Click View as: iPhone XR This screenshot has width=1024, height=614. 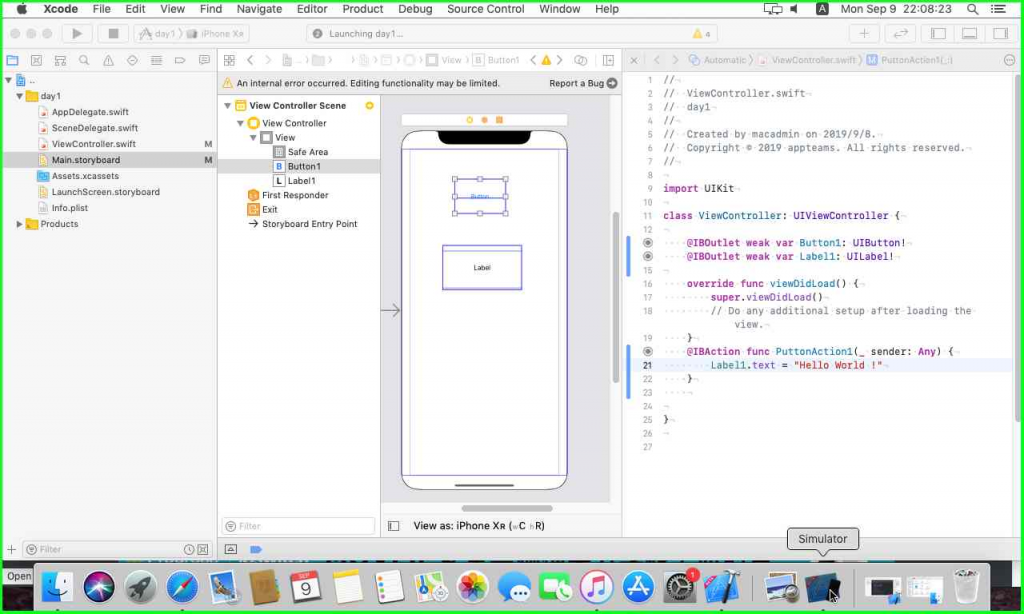[x=479, y=526]
